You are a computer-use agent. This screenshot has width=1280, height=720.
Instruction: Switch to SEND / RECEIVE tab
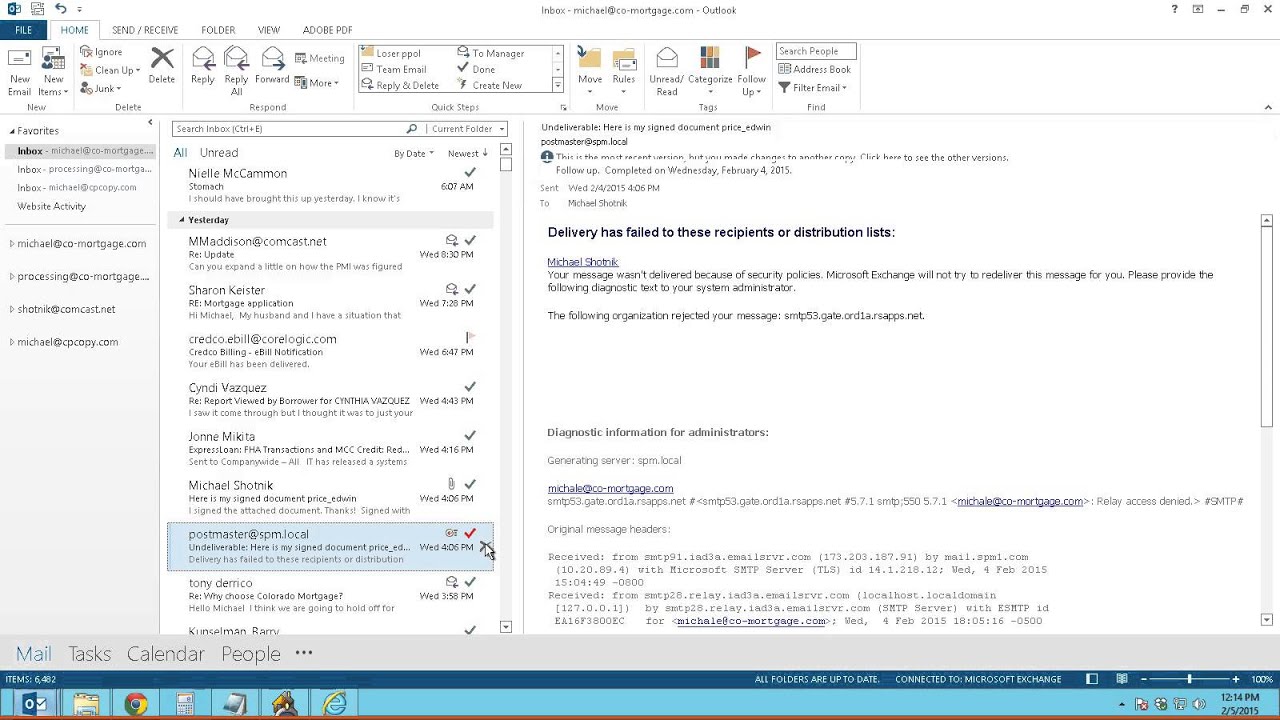[x=145, y=30]
